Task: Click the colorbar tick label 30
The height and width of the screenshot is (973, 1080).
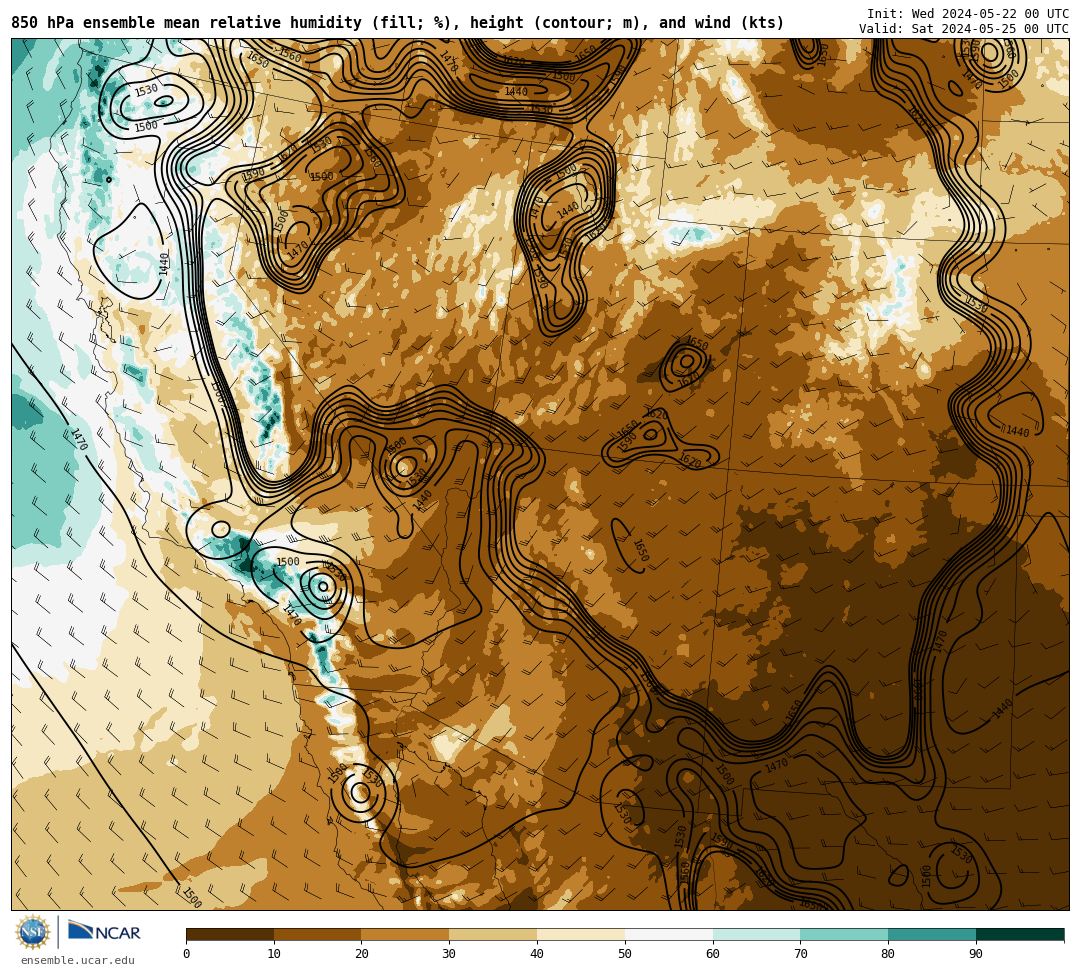Action: point(449,954)
